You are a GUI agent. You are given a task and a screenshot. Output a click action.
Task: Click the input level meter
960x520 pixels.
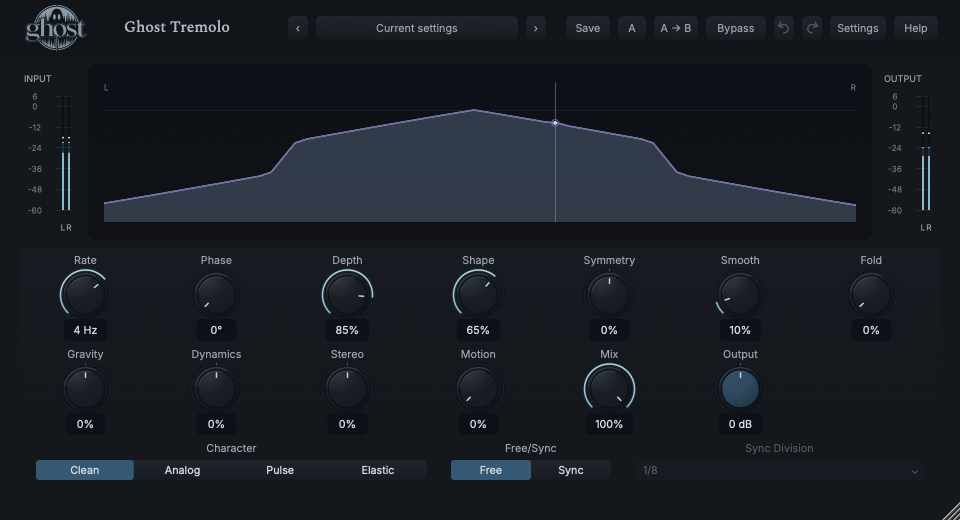(x=66, y=153)
